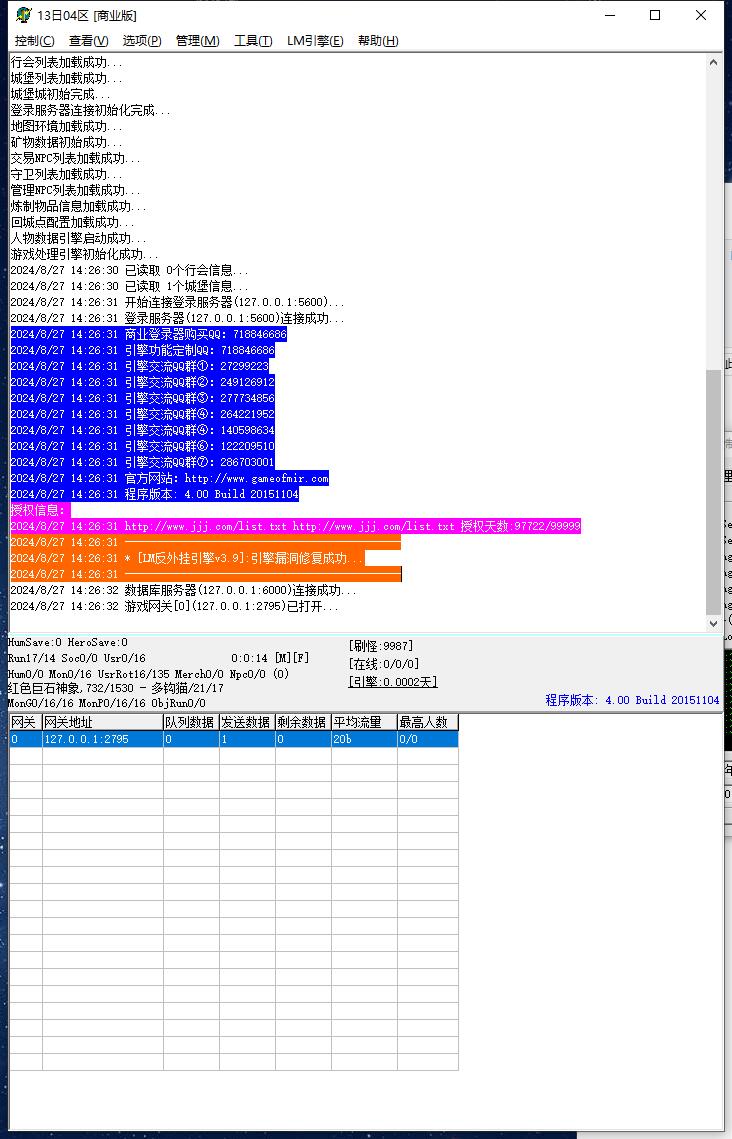This screenshot has width=732, height=1139.
Task: Click the 最高人数 column header
Action: pos(427,722)
